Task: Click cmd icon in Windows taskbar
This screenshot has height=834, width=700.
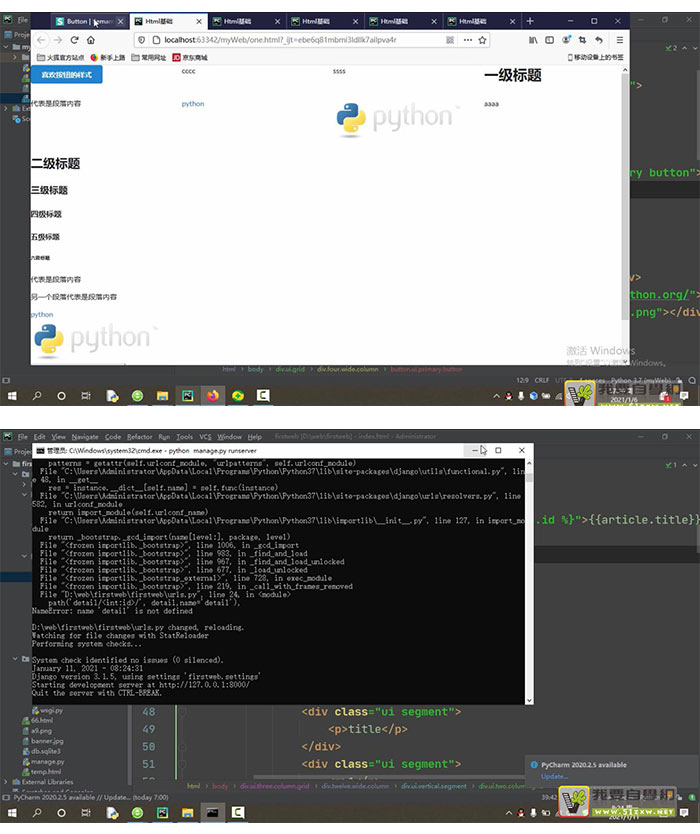Action: (x=213, y=813)
